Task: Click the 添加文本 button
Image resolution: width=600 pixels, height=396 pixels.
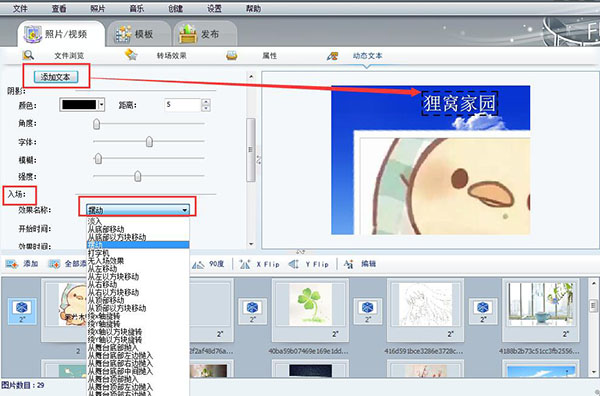Action: point(56,77)
